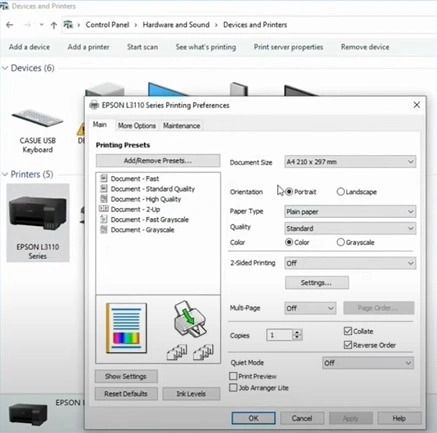
Task: Click Add a printer in toolbar
Action: [x=88, y=47]
